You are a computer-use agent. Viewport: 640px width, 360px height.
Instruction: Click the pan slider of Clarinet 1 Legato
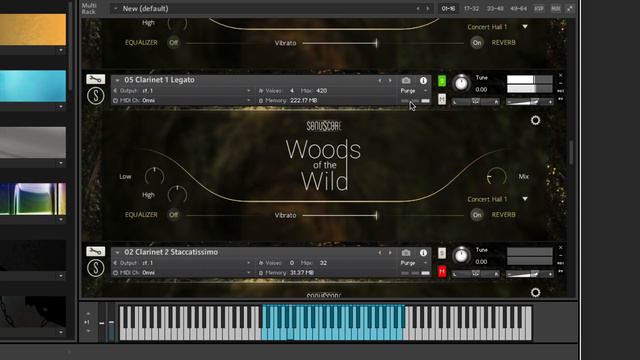476,102
